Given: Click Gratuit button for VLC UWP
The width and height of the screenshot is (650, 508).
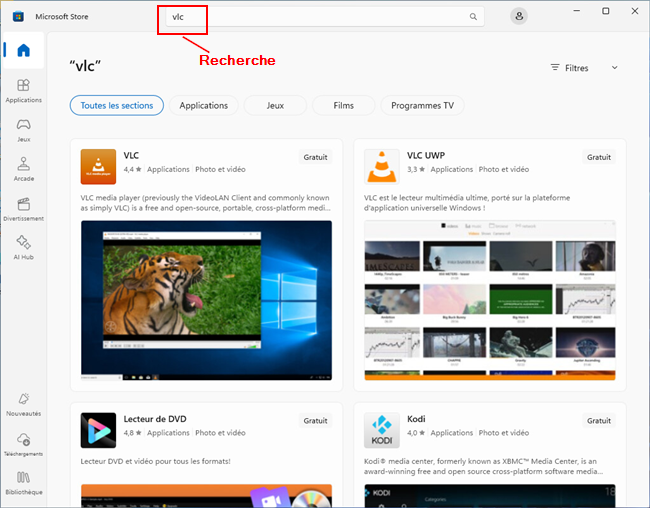Looking at the screenshot, I should [599, 157].
